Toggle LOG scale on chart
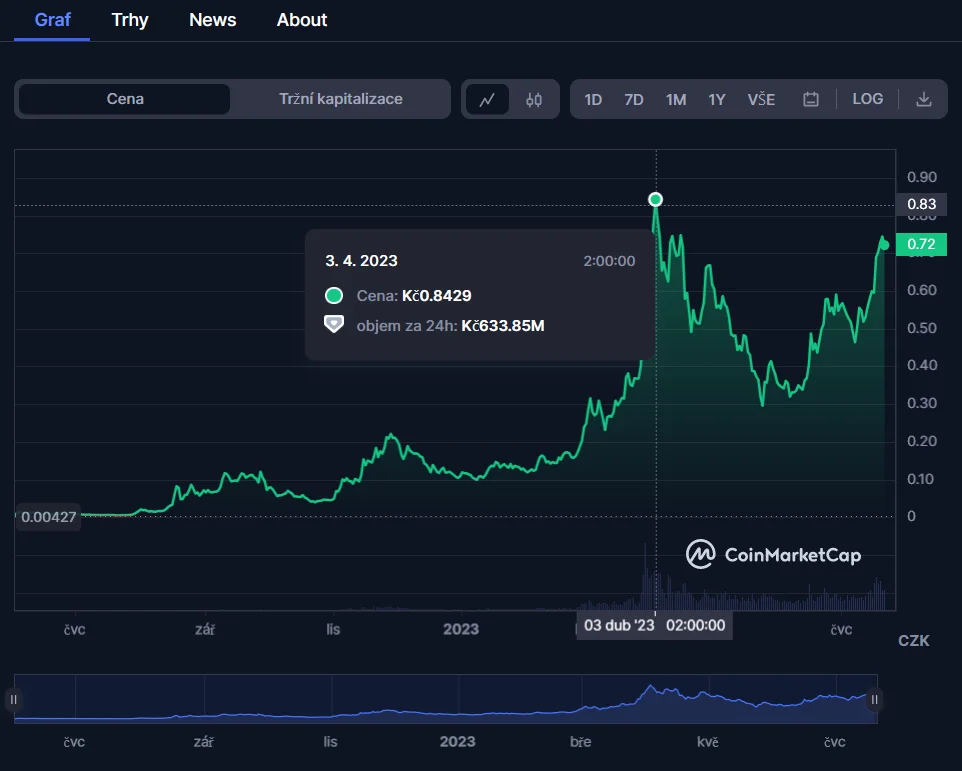This screenshot has width=962, height=771. [x=868, y=99]
